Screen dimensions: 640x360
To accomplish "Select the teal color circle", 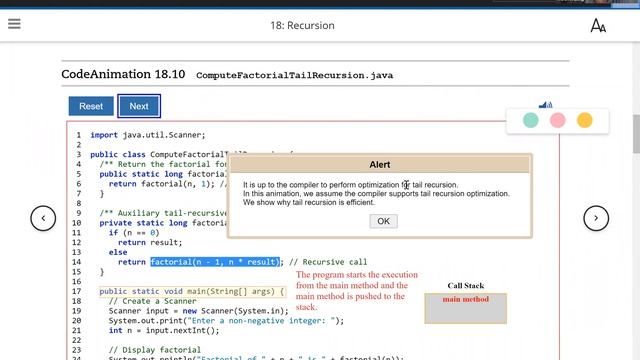I will tap(531, 120).
